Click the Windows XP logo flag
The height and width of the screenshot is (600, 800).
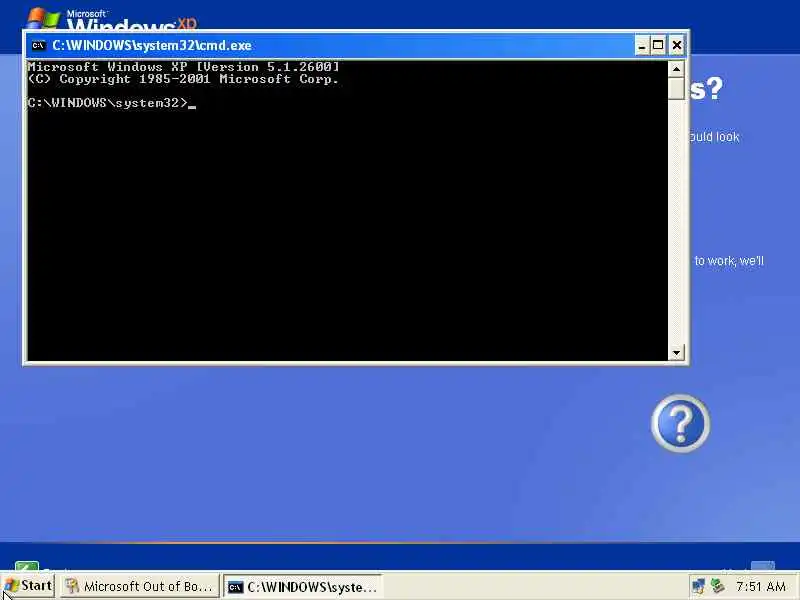click(x=43, y=18)
